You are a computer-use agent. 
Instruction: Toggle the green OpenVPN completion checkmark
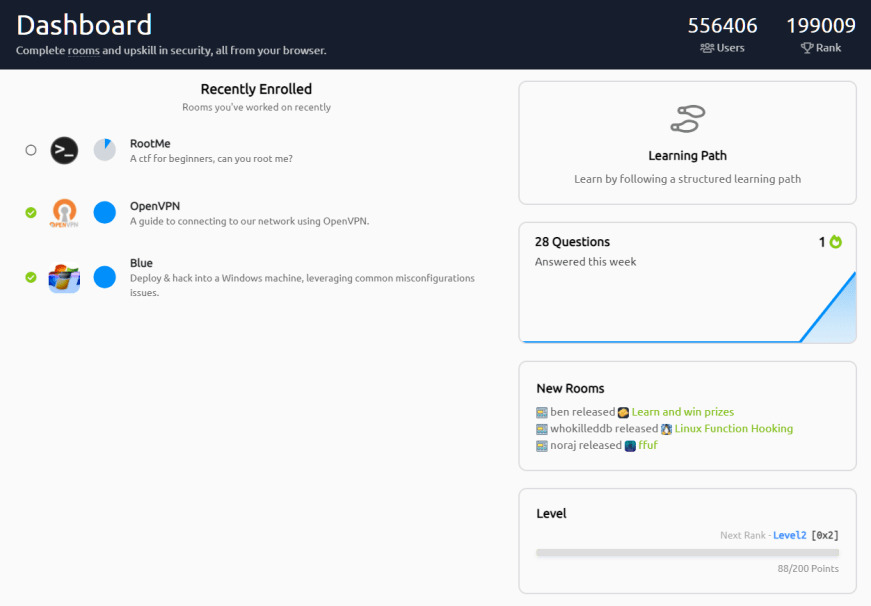pyautogui.click(x=31, y=213)
